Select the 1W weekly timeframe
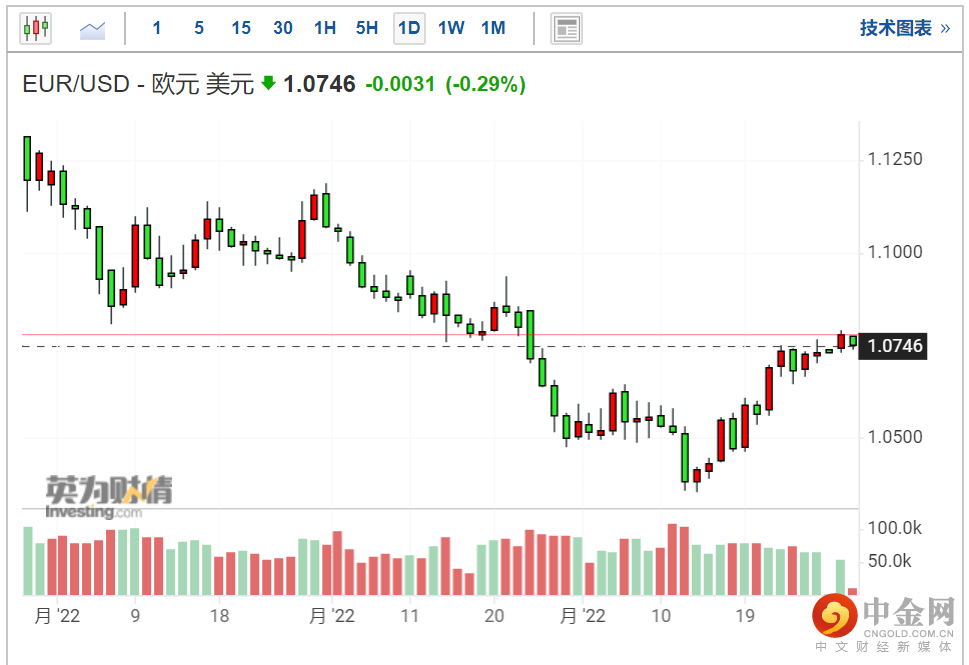 point(451,28)
